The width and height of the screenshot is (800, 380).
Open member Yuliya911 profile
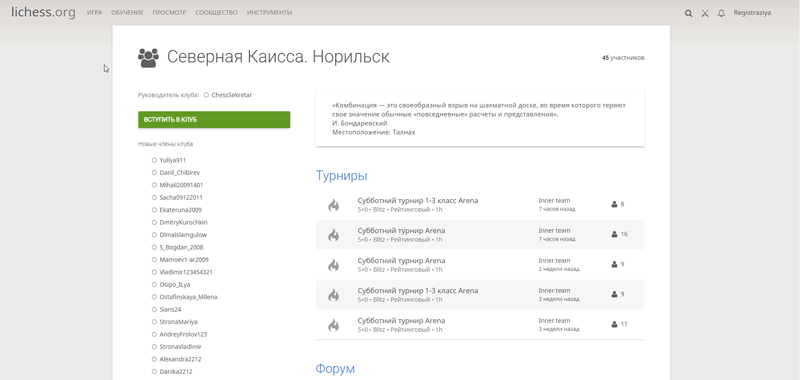tap(172, 160)
